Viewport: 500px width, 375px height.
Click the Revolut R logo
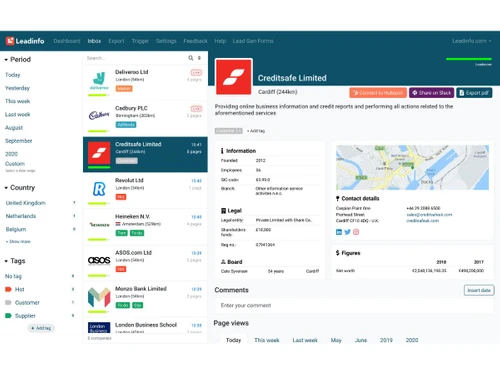point(99,189)
